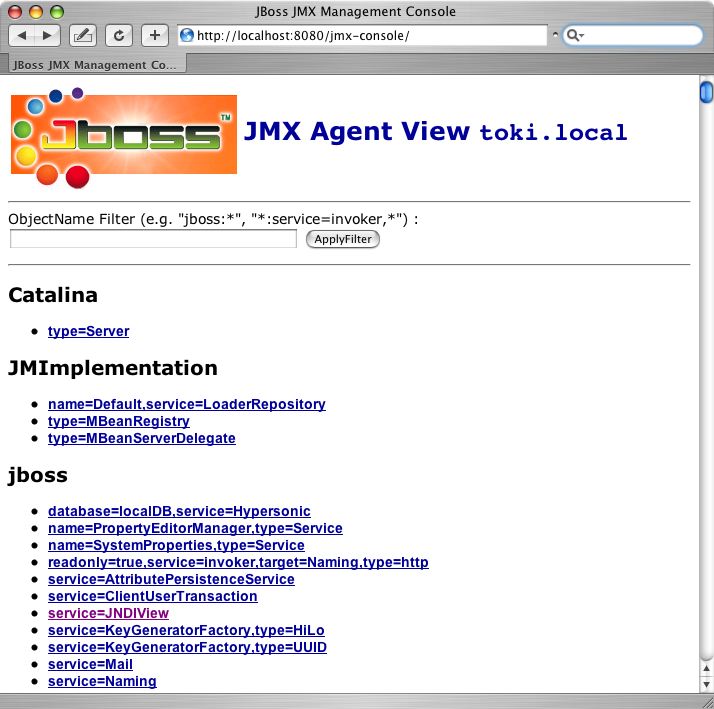Click the JBoss logo image
The width and height of the screenshot is (714, 709).
point(124,137)
